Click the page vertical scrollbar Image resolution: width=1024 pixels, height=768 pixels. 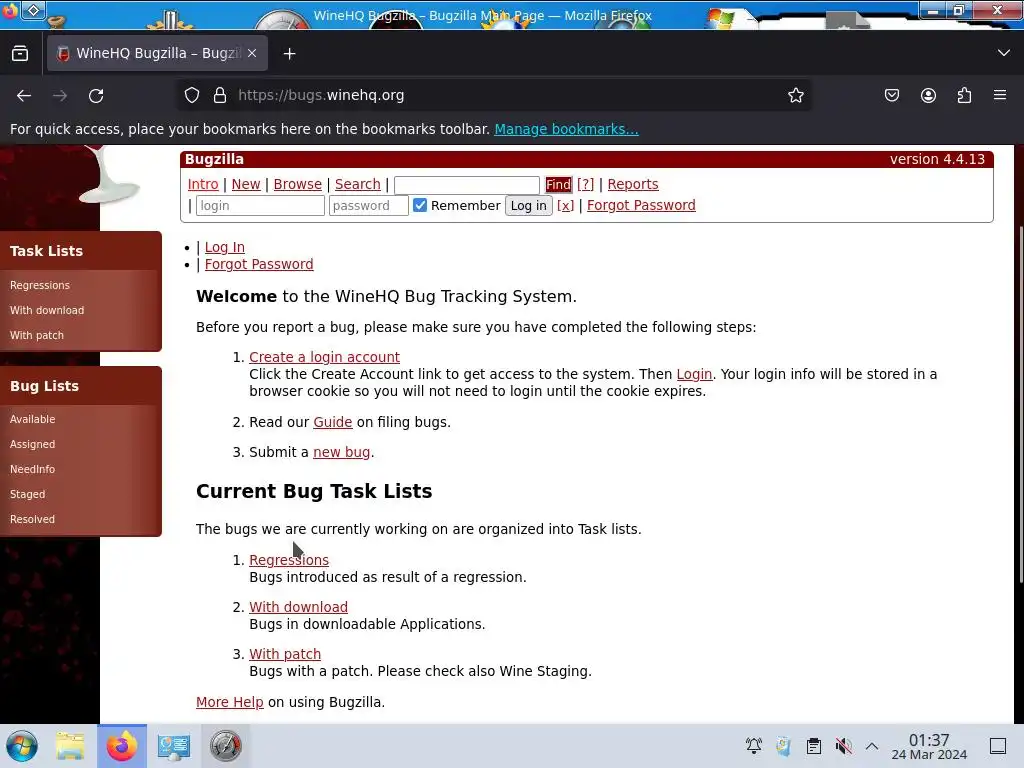[1019, 405]
